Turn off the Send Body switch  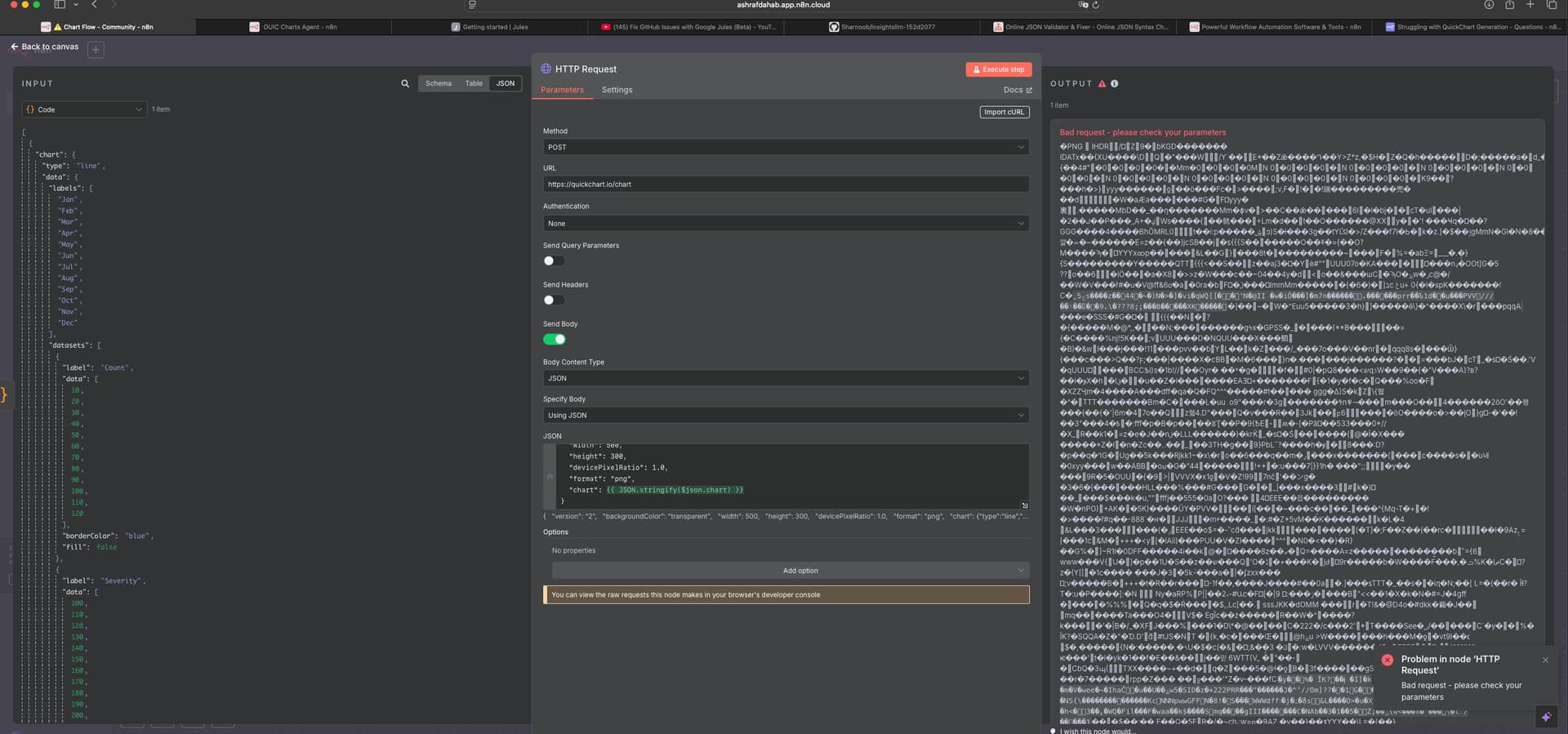[x=554, y=339]
